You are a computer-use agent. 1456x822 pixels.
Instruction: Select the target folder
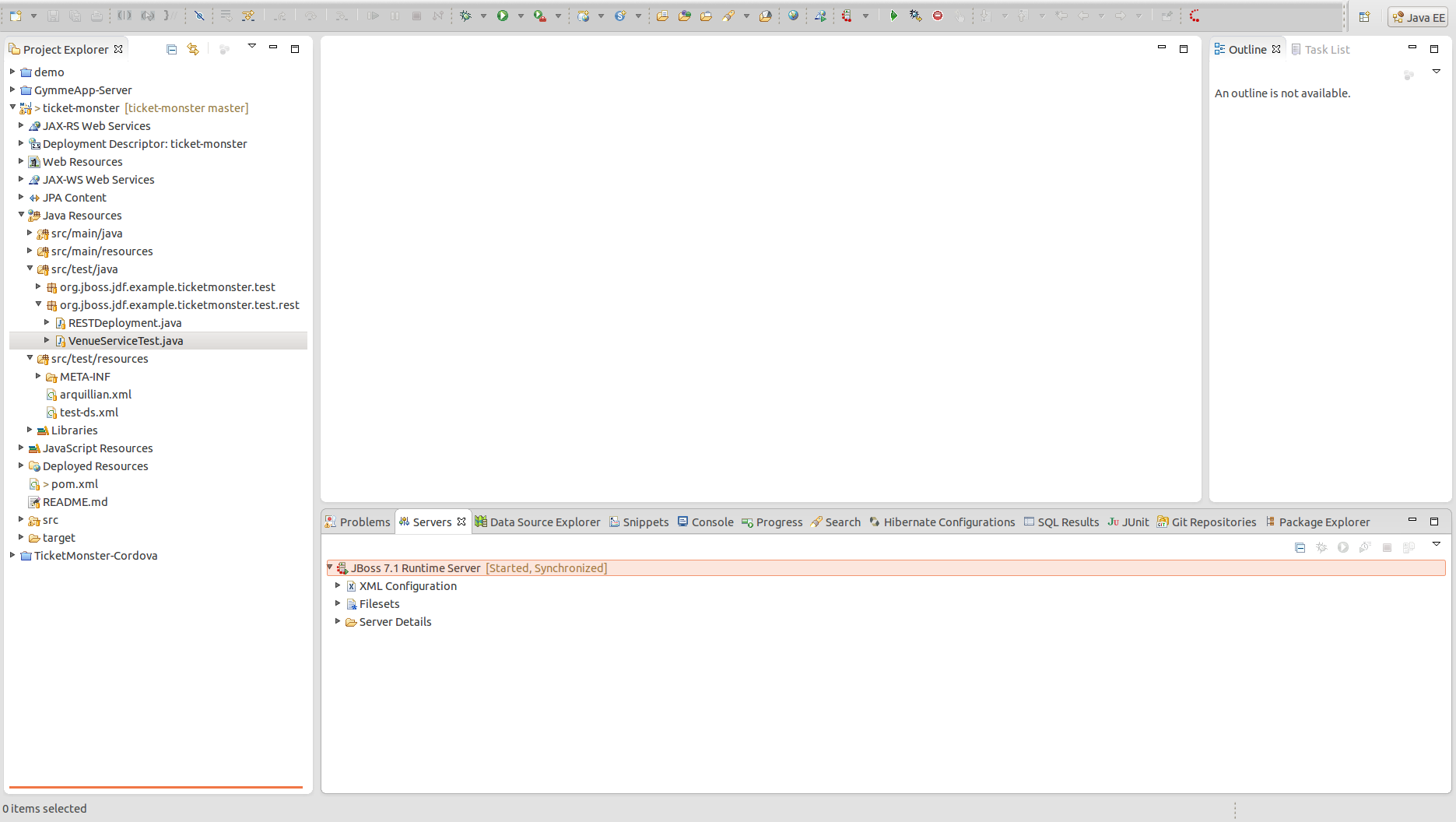pos(58,538)
